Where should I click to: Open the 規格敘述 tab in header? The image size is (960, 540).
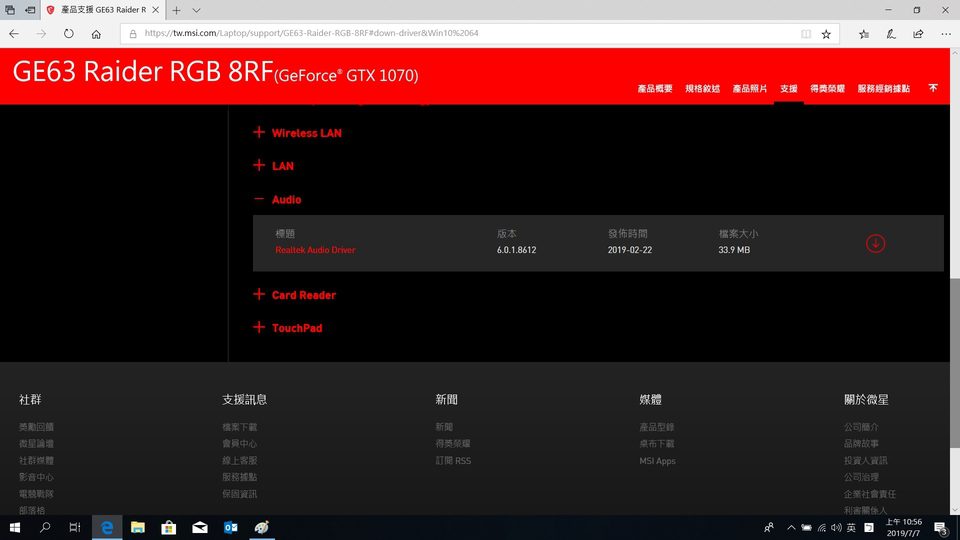click(702, 89)
